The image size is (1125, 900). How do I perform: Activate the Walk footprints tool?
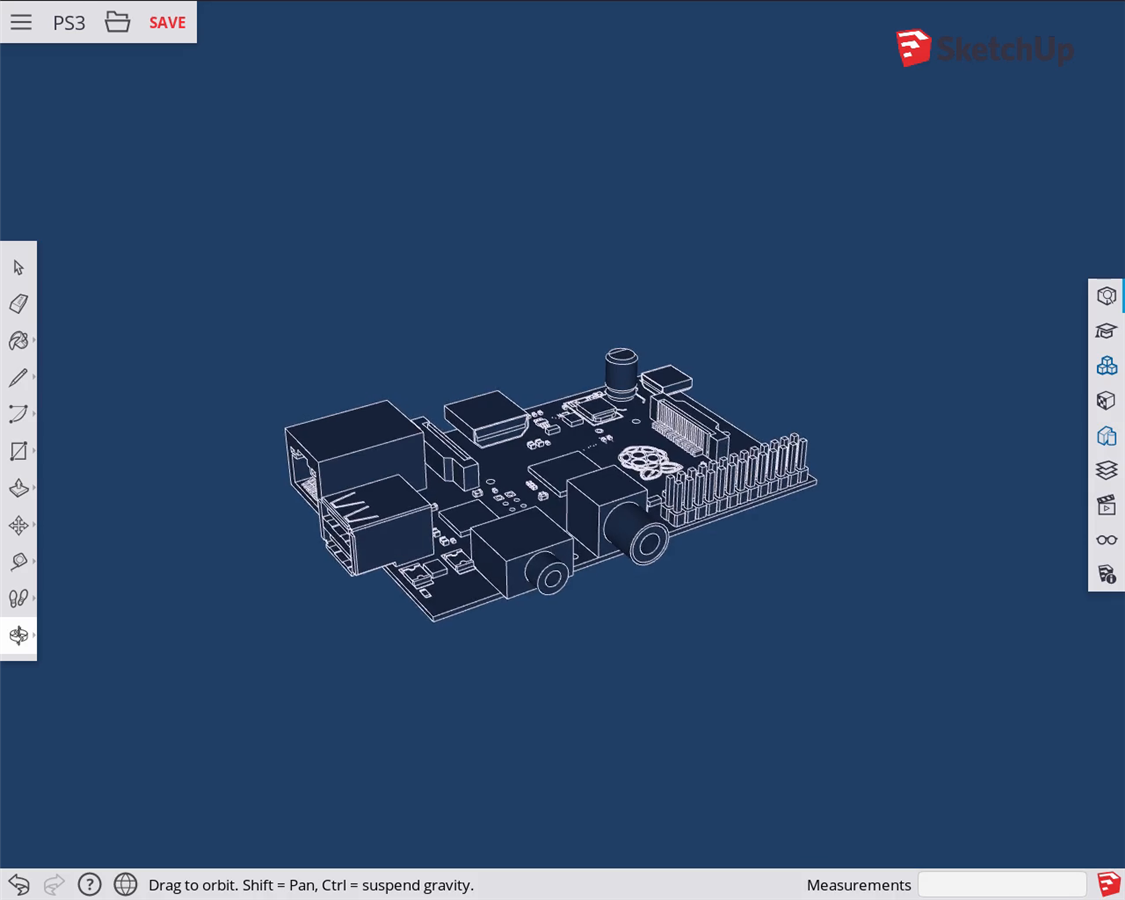(x=19, y=598)
